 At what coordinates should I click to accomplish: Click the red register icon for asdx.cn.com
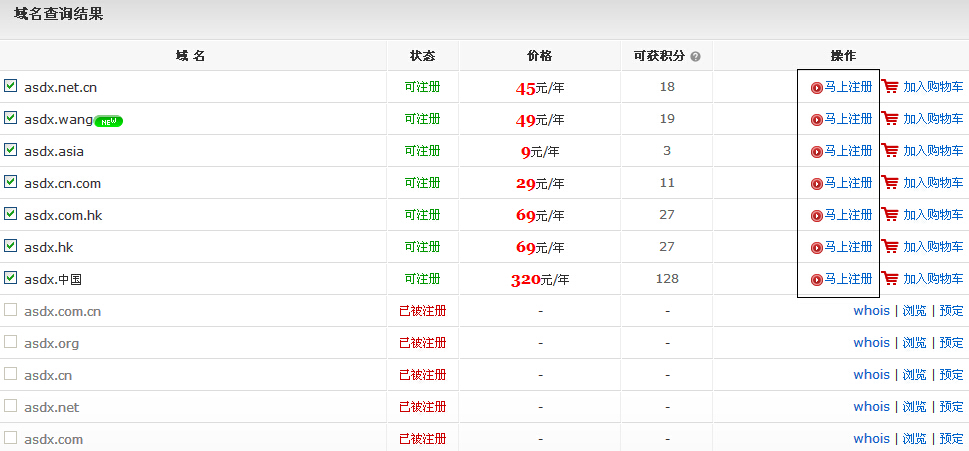pyautogui.click(x=817, y=184)
